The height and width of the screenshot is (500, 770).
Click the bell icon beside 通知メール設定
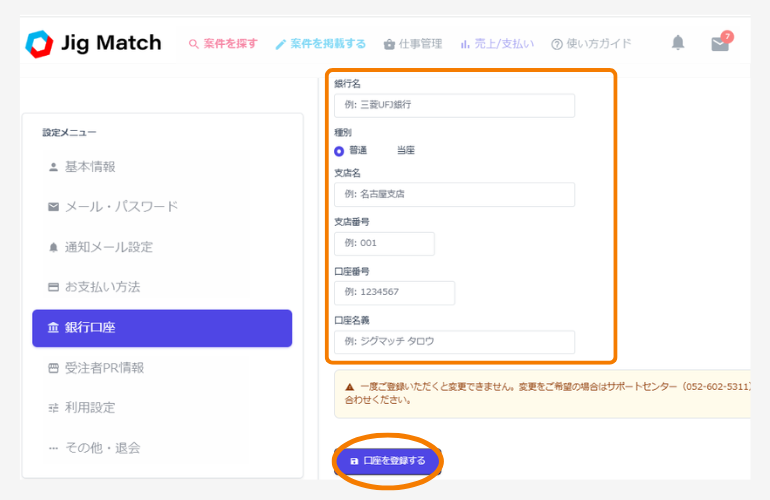(x=54, y=247)
